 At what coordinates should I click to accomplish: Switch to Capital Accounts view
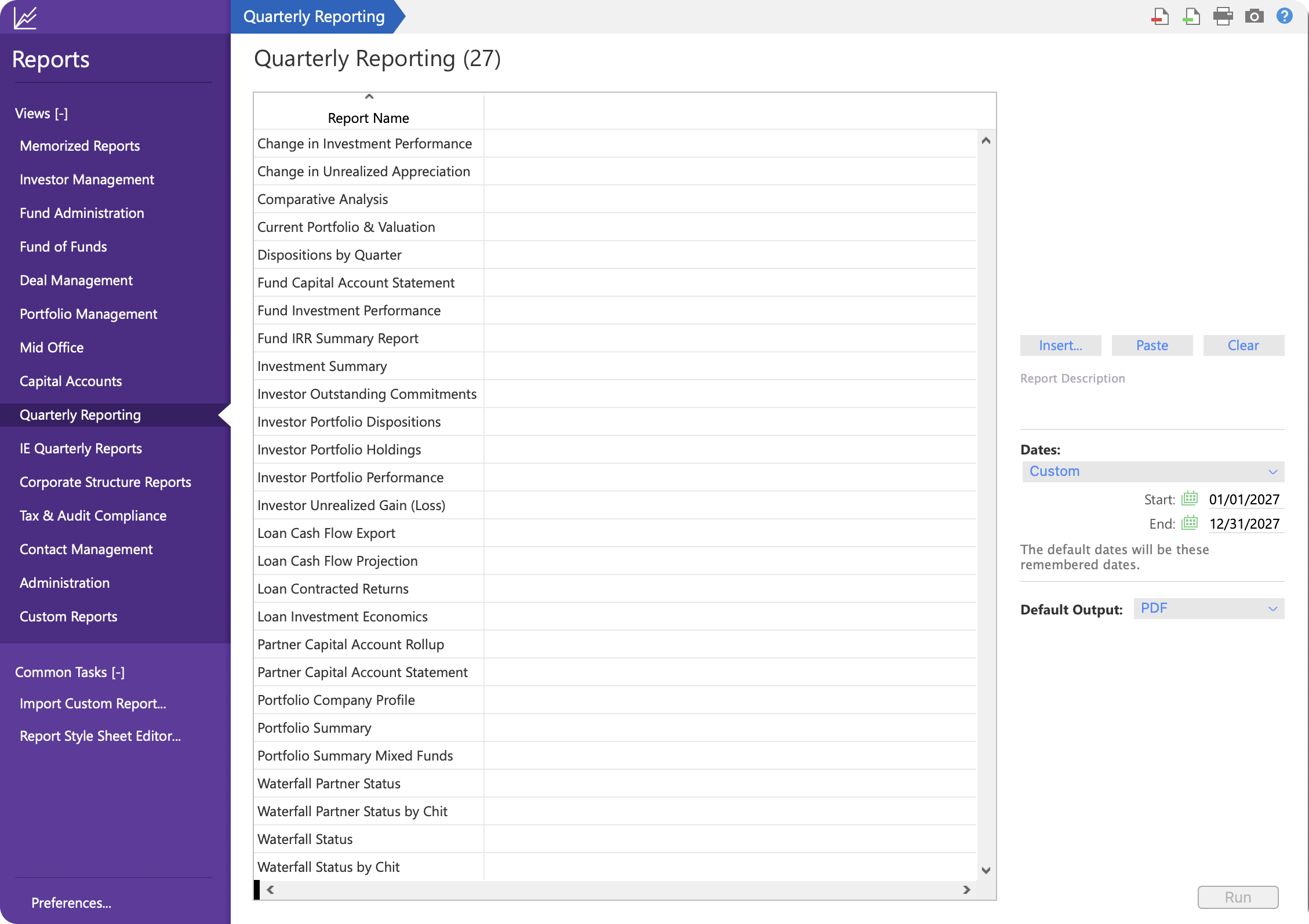(x=71, y=381)
